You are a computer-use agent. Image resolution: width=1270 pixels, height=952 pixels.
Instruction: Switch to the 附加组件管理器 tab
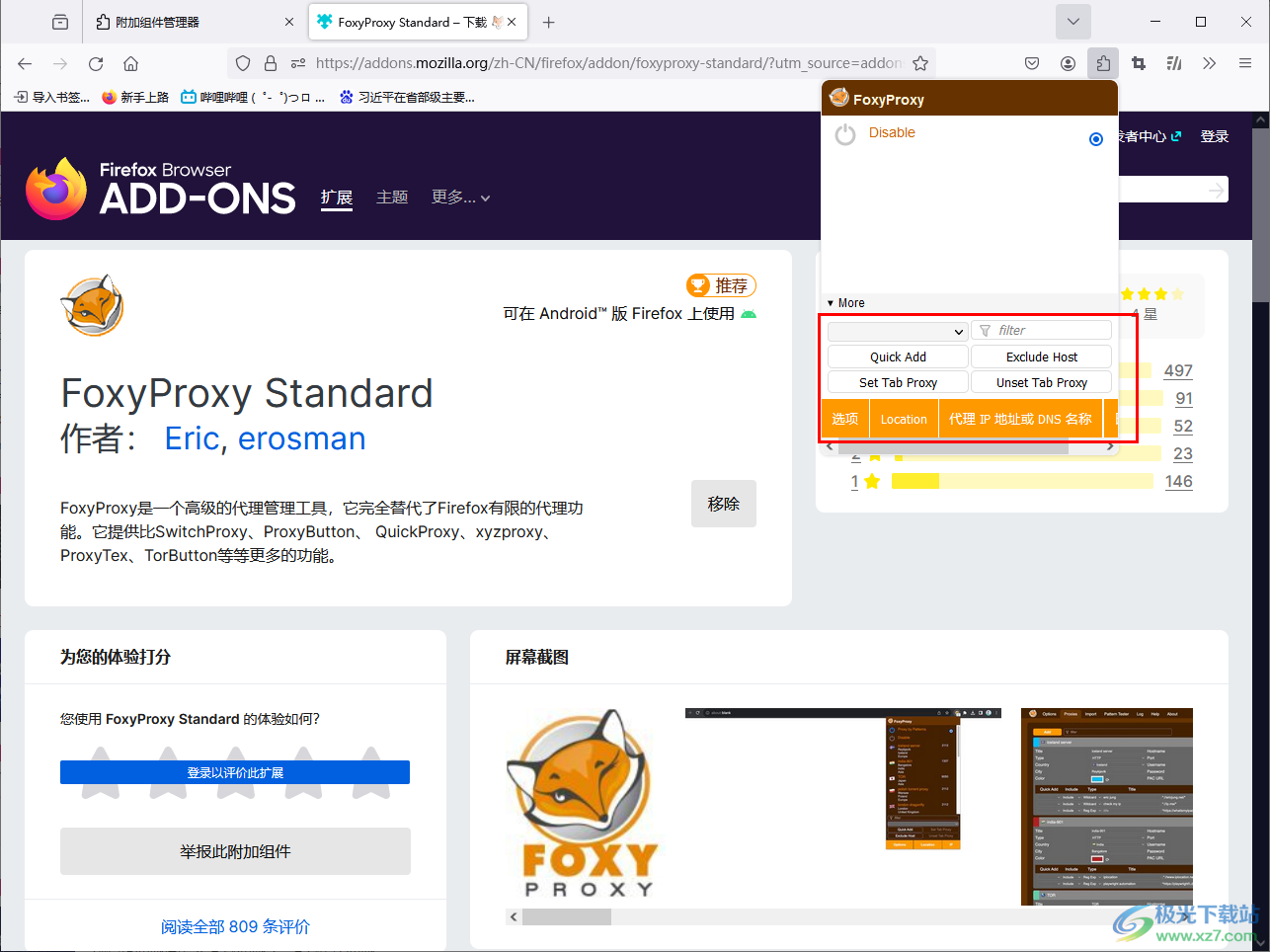pyautogui.click(x=196, y=22)
